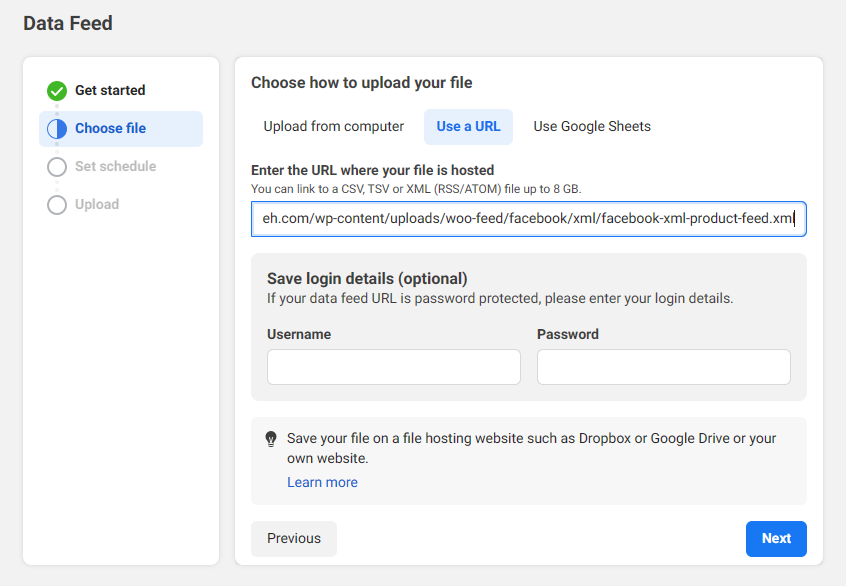Click the file URL input field
The height and width of the screenshot is (586, 846).
528,219
